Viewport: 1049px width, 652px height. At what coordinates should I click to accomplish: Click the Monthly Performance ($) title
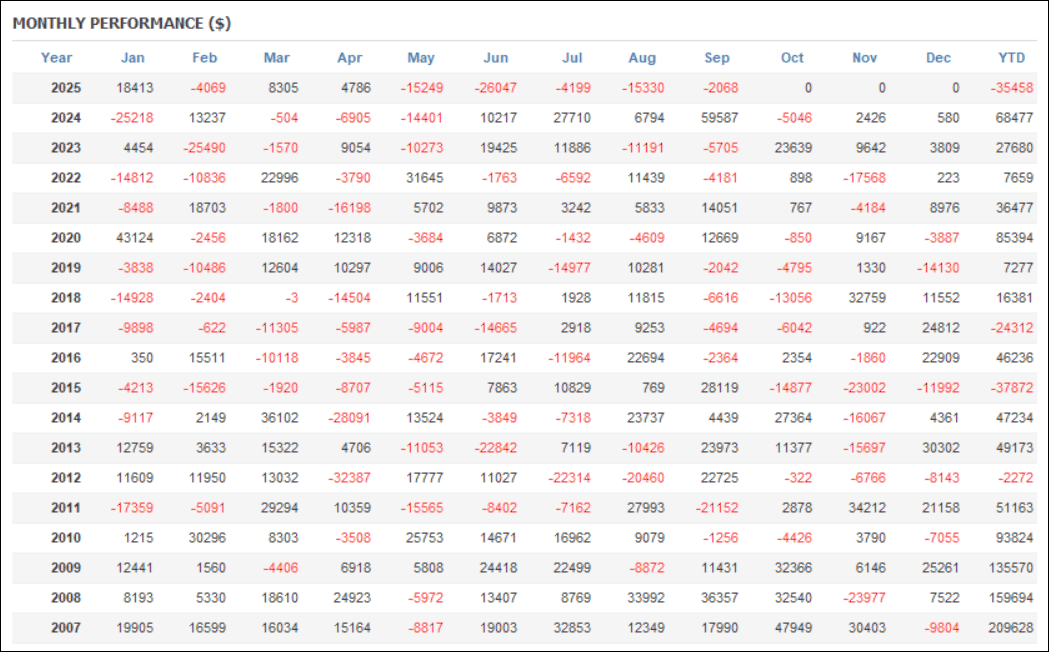[x=122, y=23]
